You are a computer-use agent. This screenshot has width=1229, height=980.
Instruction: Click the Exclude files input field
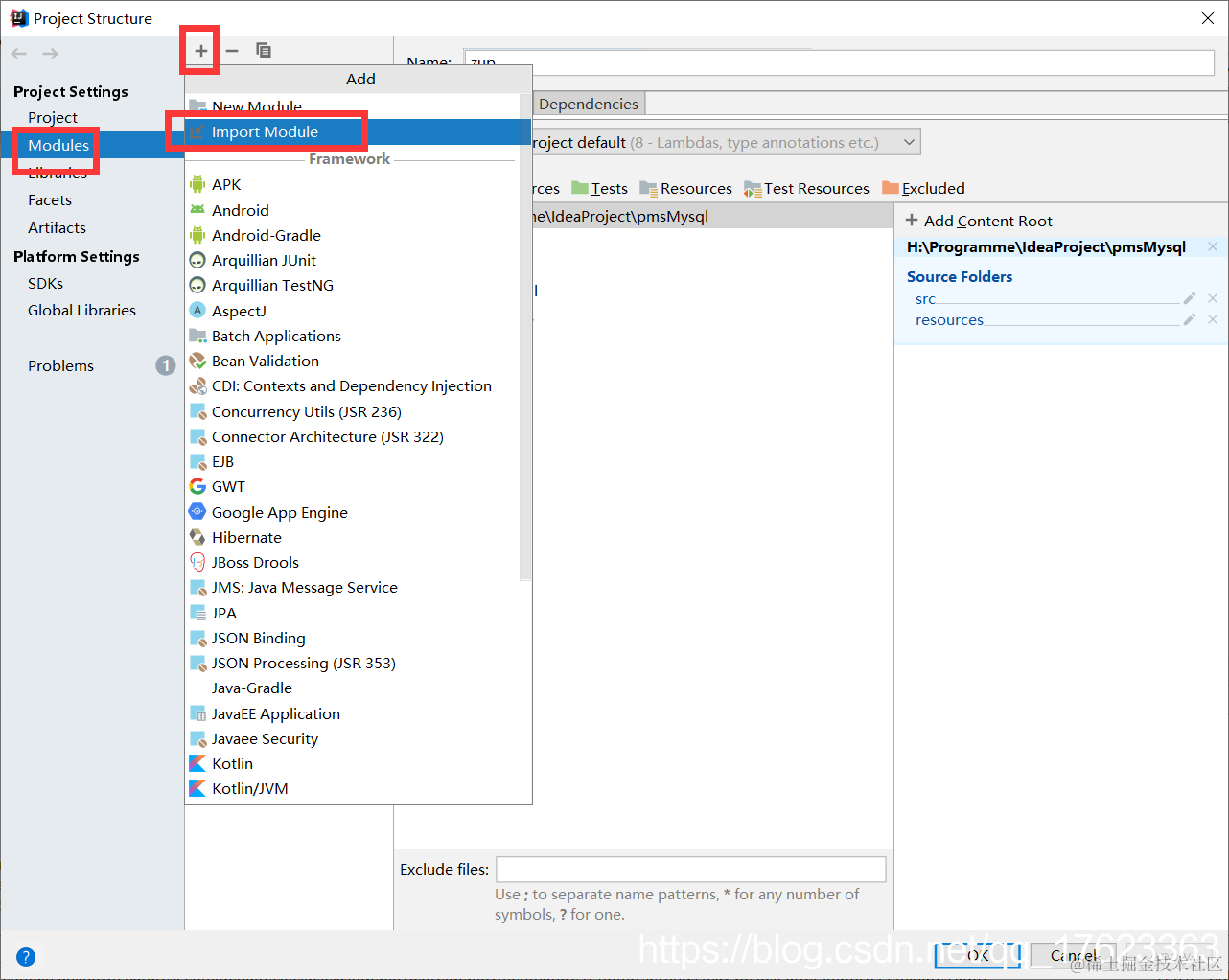click(x=690, y=869)
